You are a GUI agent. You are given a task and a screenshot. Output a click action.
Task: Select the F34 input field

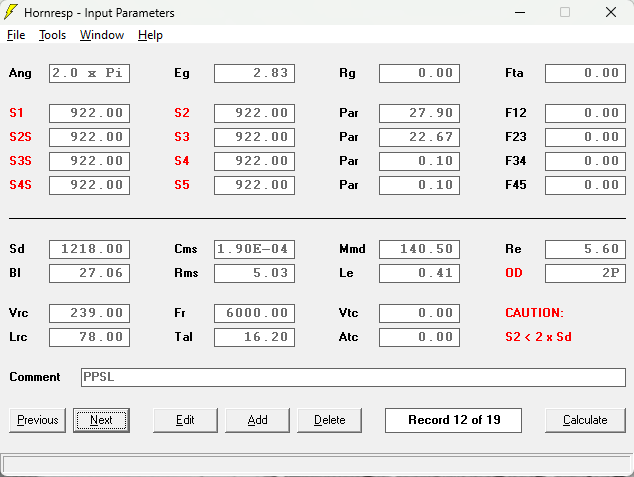tap(585, 161)
